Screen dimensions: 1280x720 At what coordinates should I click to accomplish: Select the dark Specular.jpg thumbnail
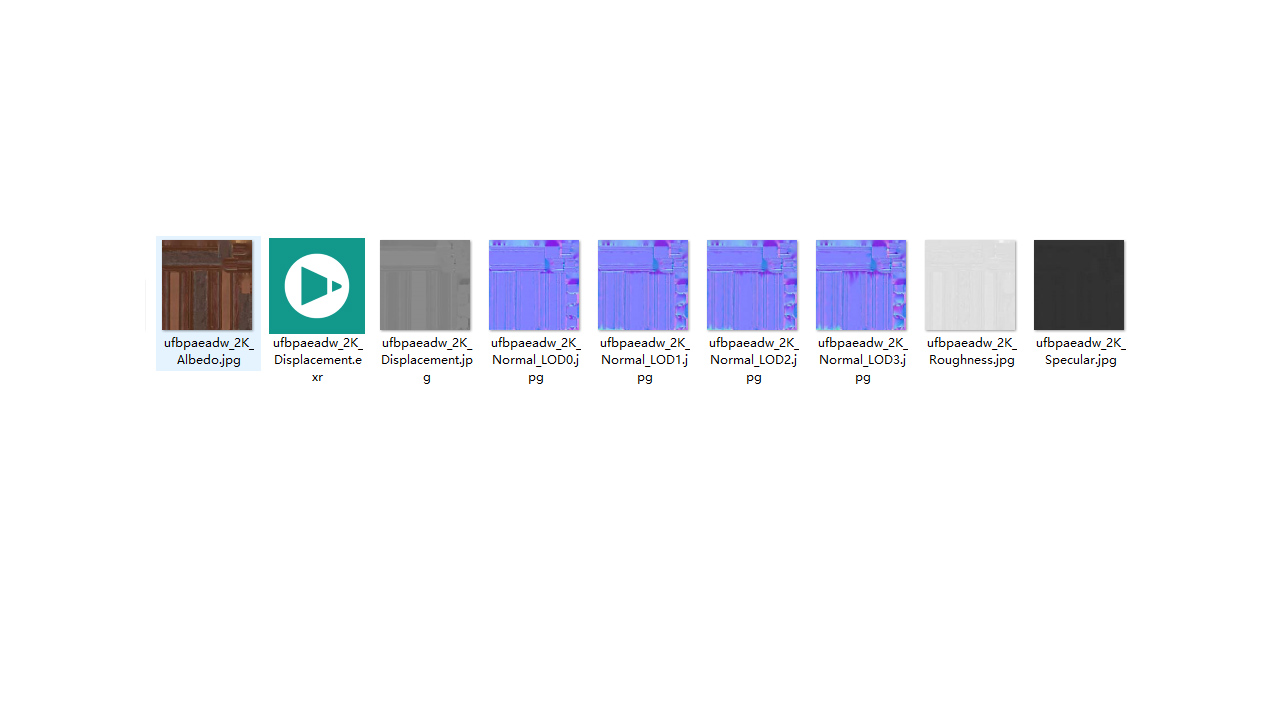pyautogui.click(x=1079, y=285)
